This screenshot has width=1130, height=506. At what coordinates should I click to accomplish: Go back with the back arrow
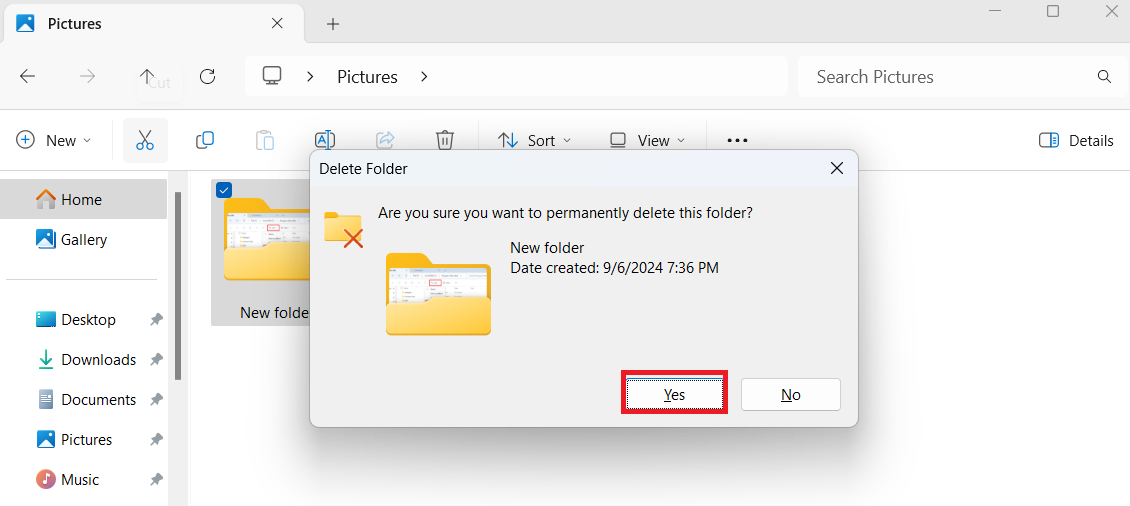(27, 76)
